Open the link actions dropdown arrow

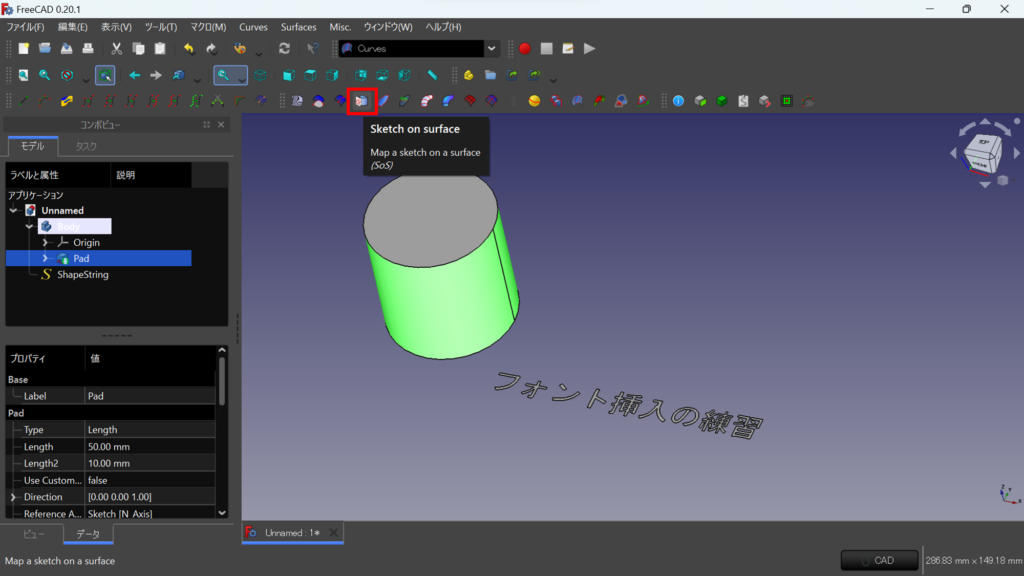pos(553,80)
